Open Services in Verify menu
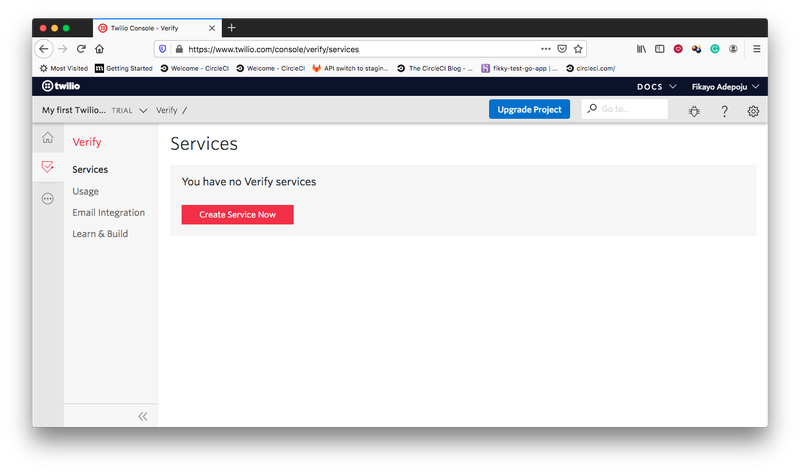 (90, 169)
